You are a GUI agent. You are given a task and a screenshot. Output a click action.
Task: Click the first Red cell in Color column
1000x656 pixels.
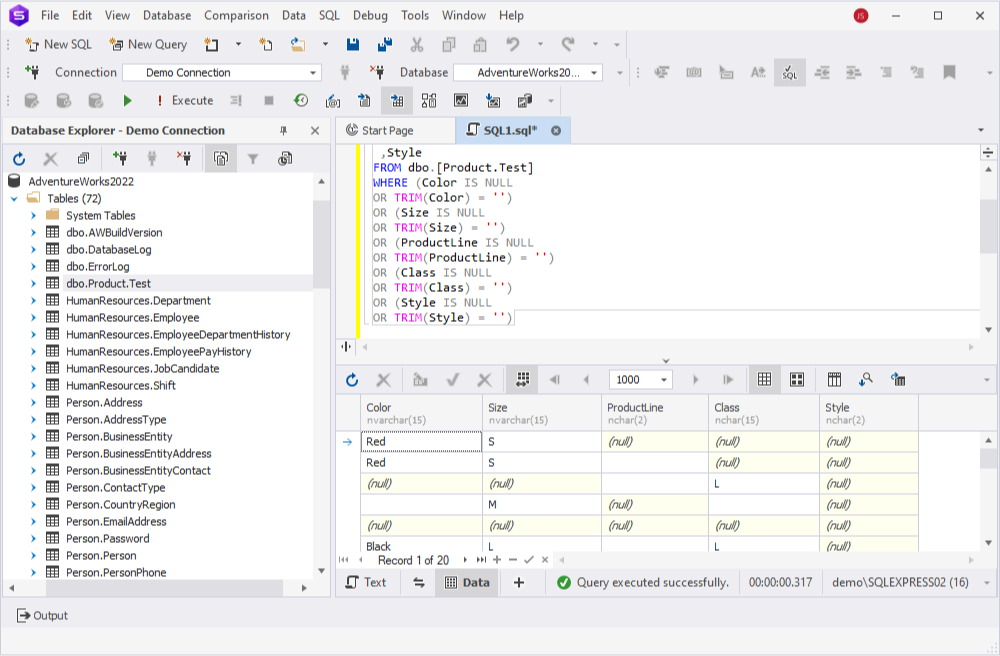tap(422, 441)
